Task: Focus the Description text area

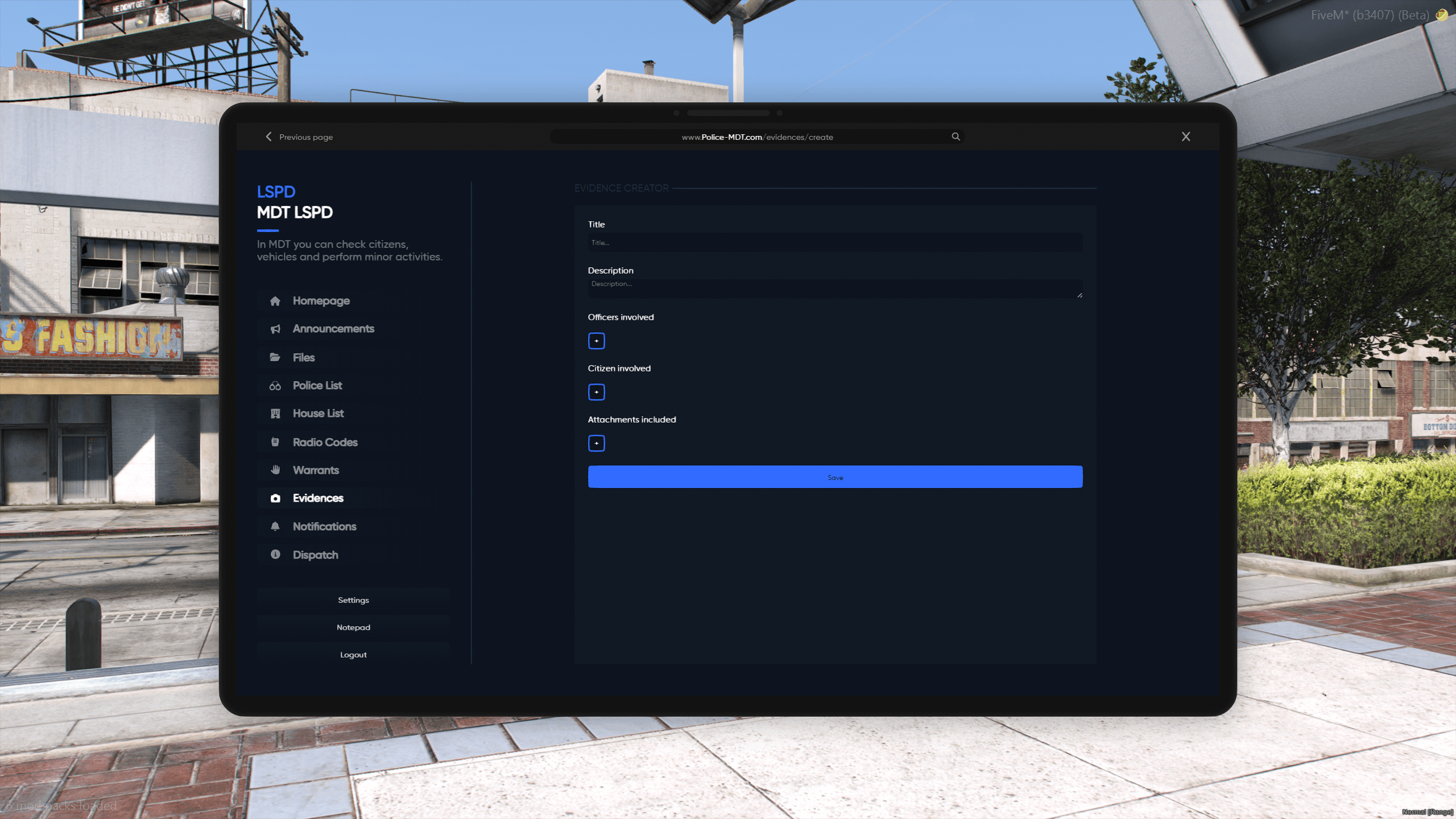Action: 835,288
